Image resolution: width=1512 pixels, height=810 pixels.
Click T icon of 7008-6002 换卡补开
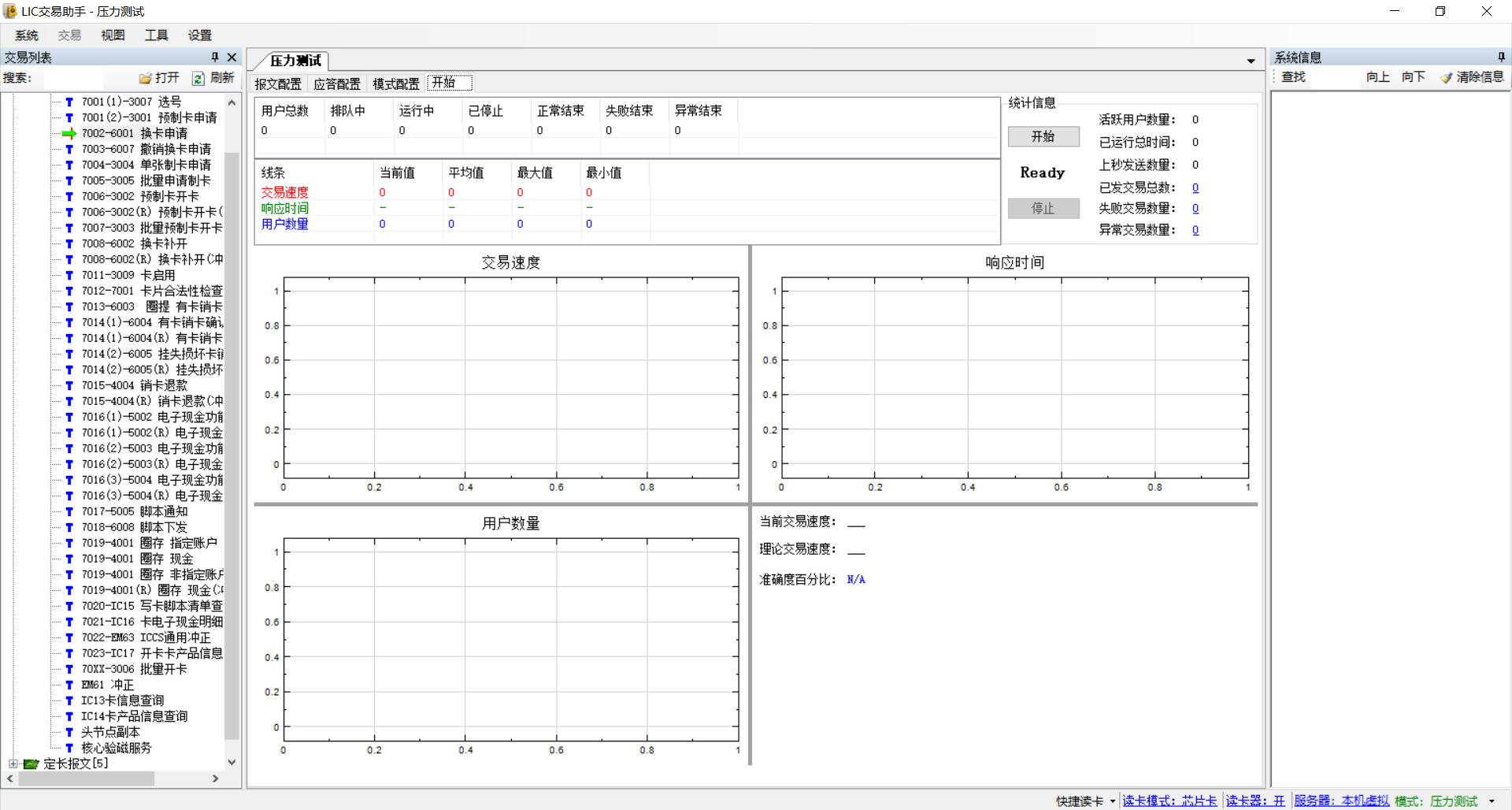tap(69, 243)
